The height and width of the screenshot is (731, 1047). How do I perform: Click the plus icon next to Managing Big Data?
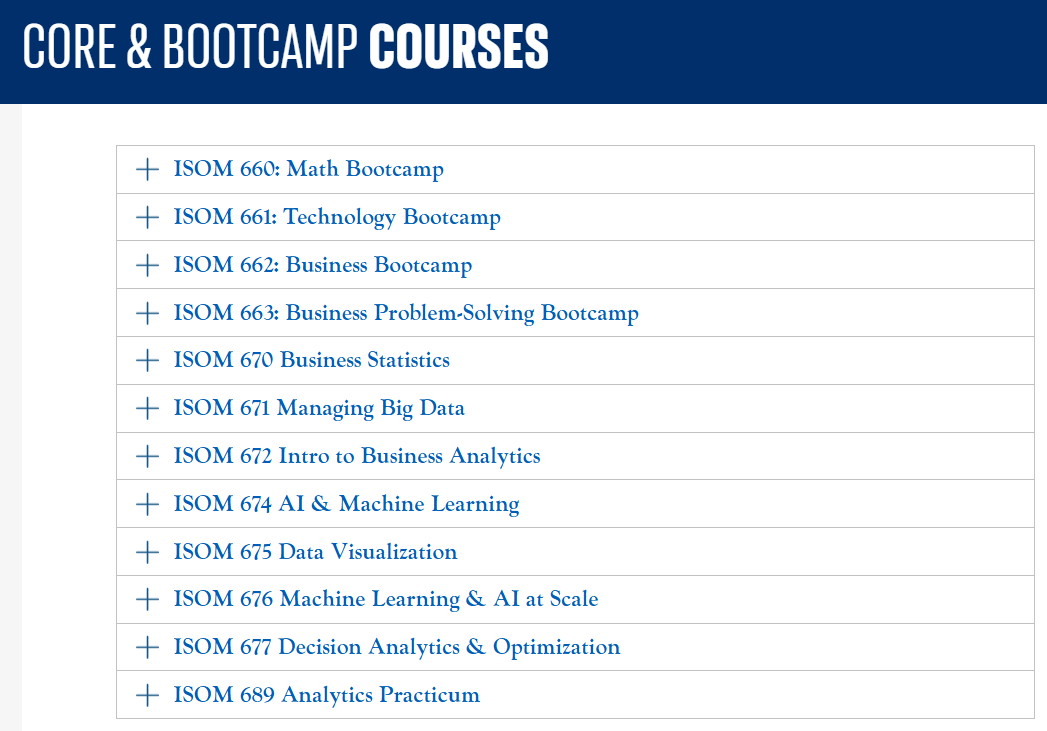click(147, 408)
